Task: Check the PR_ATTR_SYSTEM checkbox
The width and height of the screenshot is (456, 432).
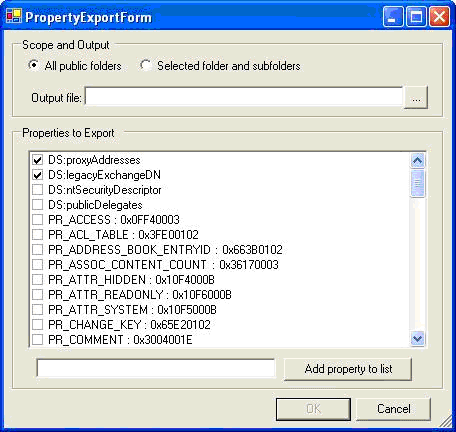Action: (x=38, y=310)
